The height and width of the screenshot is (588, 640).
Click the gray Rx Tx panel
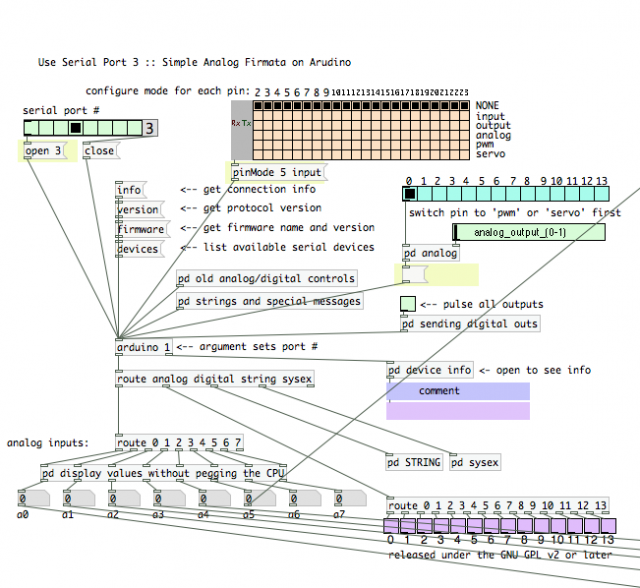242,130
